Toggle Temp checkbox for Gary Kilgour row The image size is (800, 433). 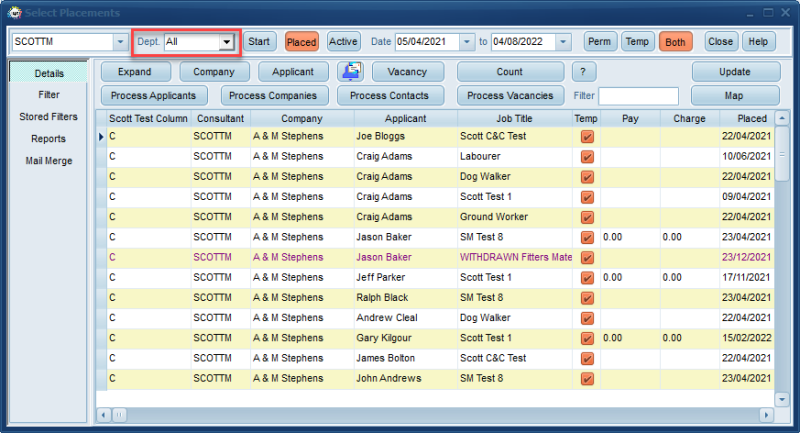[x=587, y=338]
